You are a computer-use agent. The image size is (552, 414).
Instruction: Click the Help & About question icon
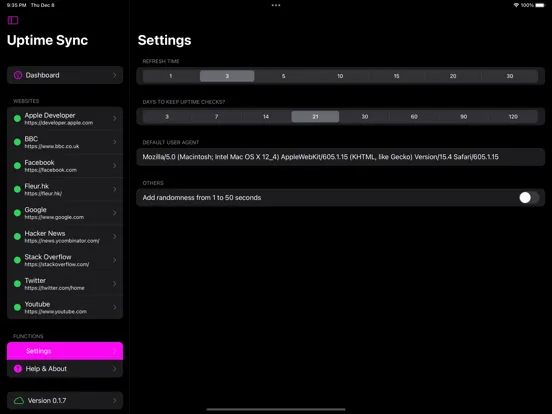[18, 369]
